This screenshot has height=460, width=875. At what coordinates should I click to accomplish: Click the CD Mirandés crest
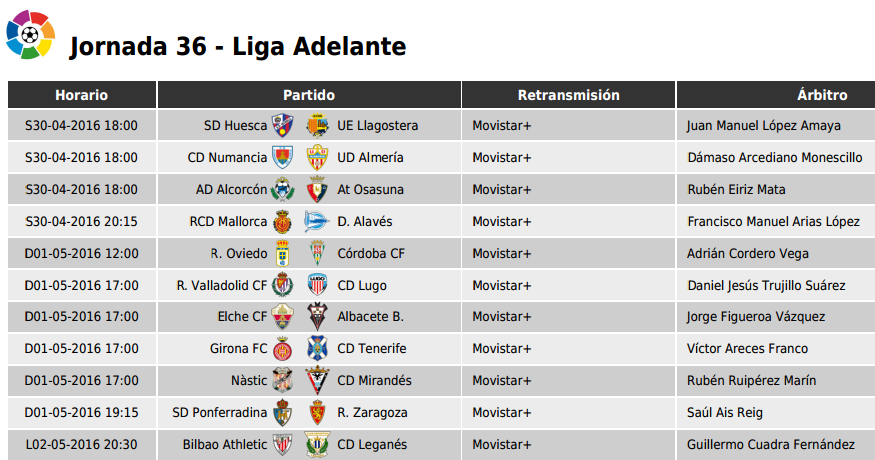coord(317,380)
